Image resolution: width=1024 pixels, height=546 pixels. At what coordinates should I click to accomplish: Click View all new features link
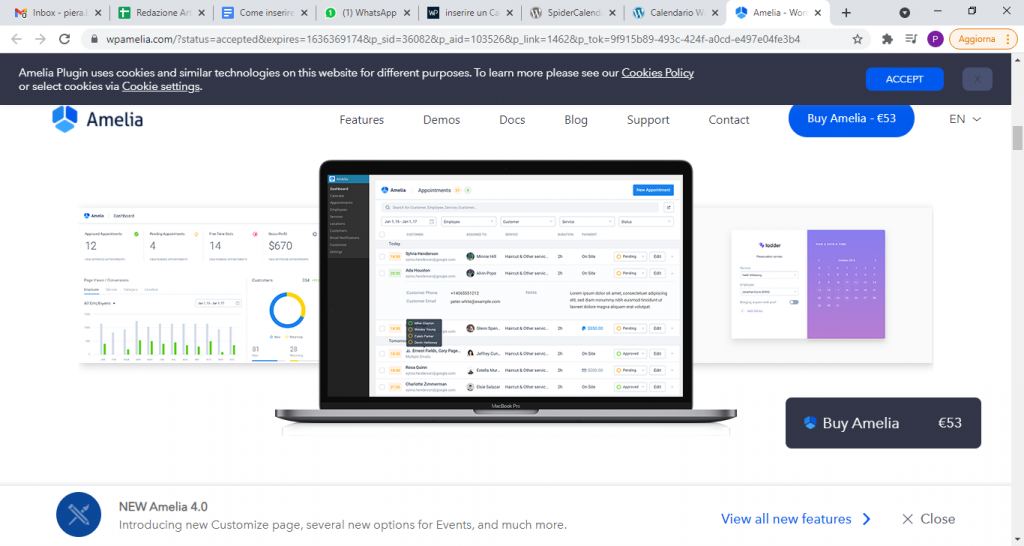point(786,519)
